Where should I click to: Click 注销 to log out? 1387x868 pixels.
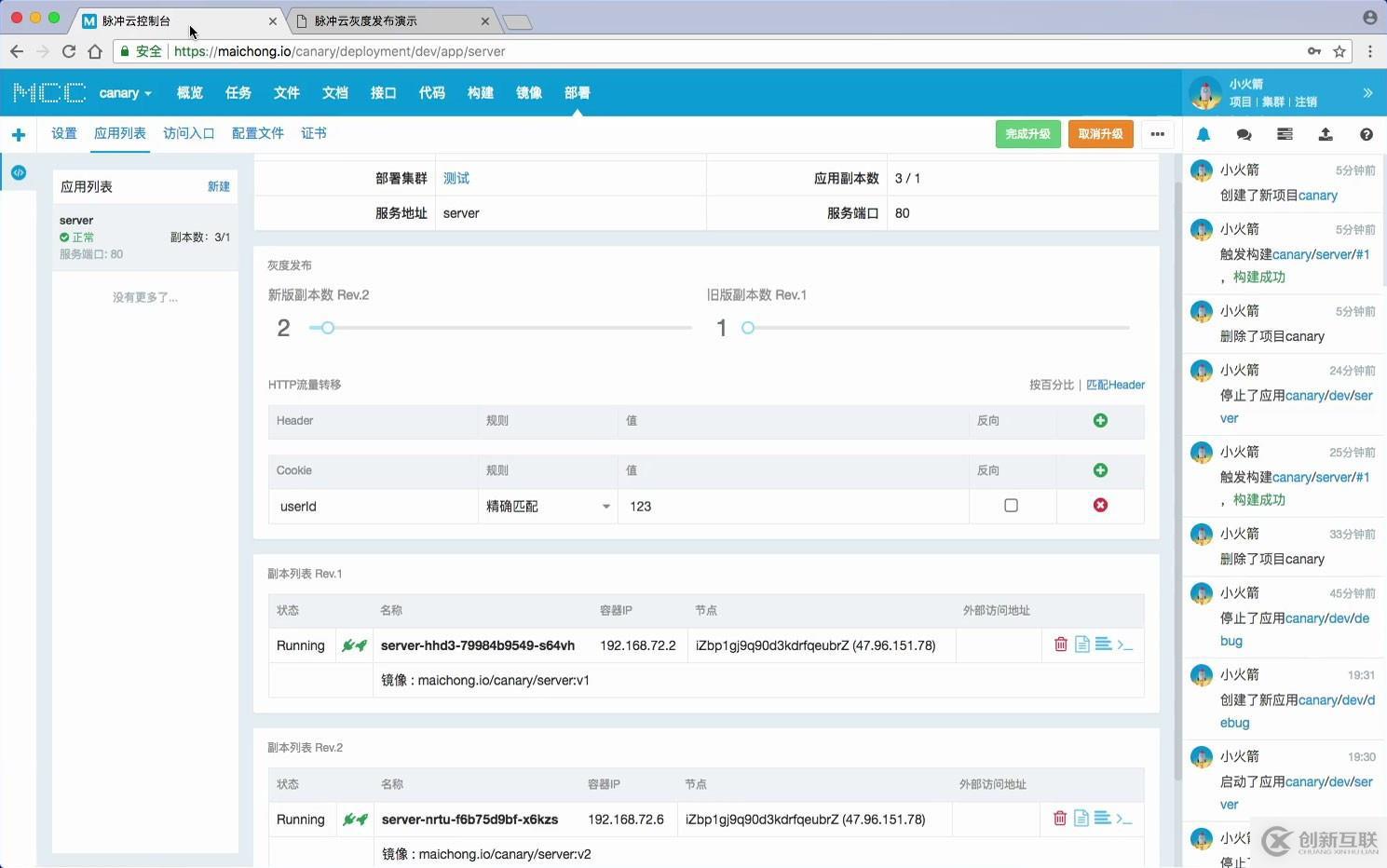pos(1306,102)
